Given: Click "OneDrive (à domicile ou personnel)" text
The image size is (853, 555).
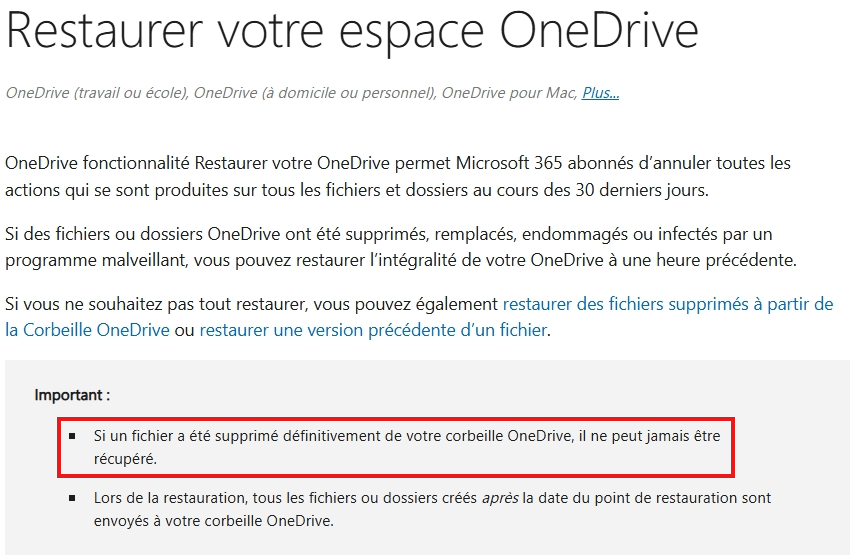Looking at the screenshot, I should click(315, 93).
